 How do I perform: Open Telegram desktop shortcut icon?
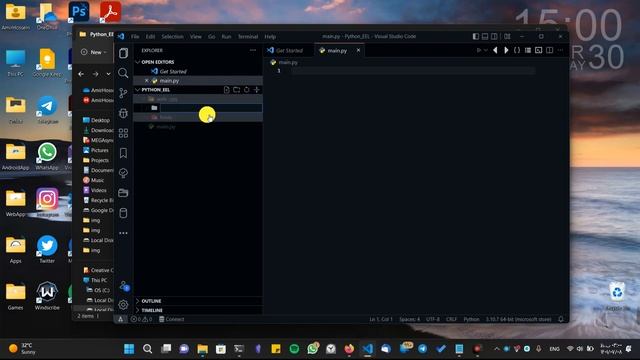(47, 110)
